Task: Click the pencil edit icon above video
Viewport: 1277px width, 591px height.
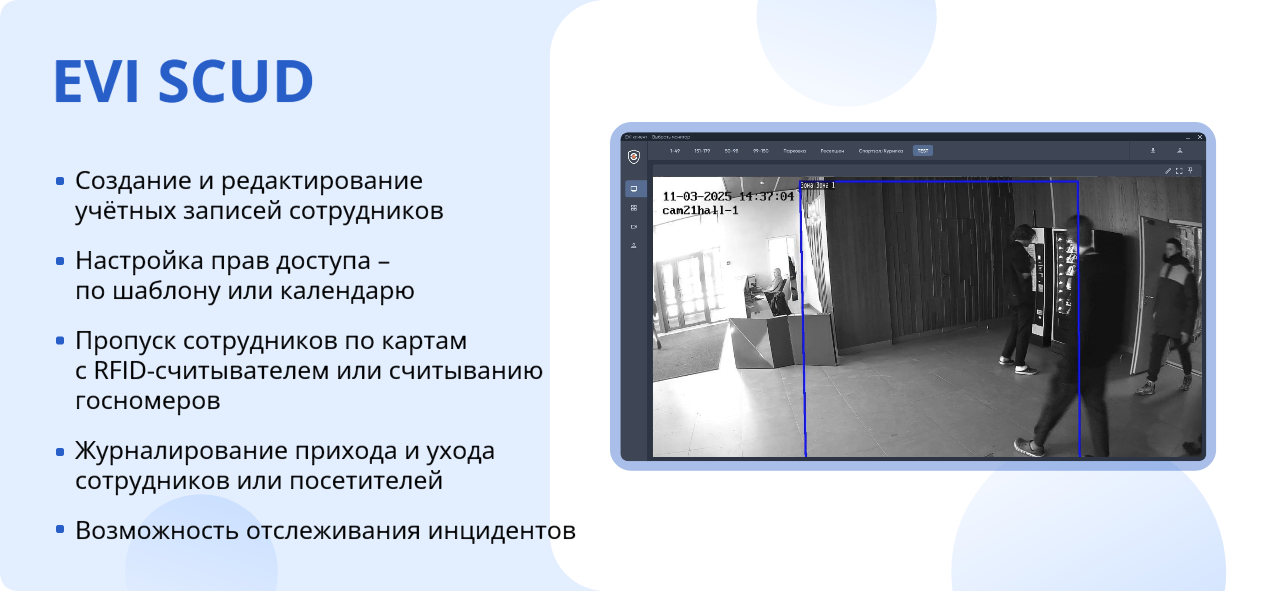Action: click(x=1168, y=171)
